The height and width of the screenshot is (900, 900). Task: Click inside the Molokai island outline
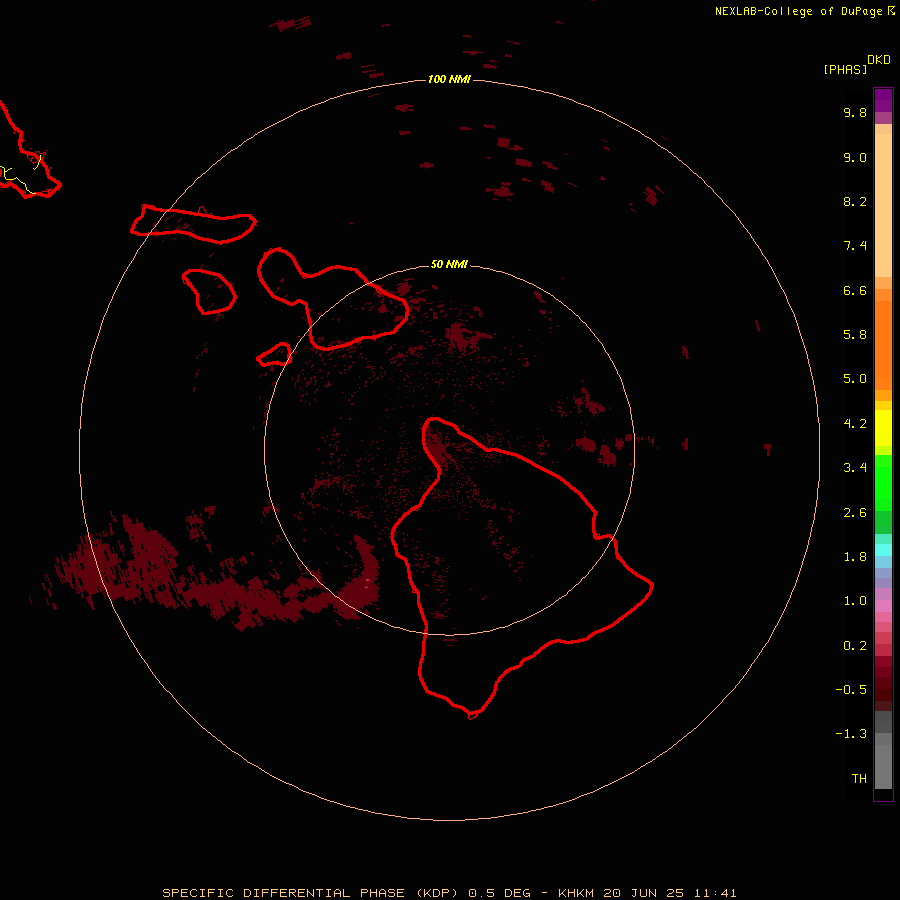click(x=195, y=223)
